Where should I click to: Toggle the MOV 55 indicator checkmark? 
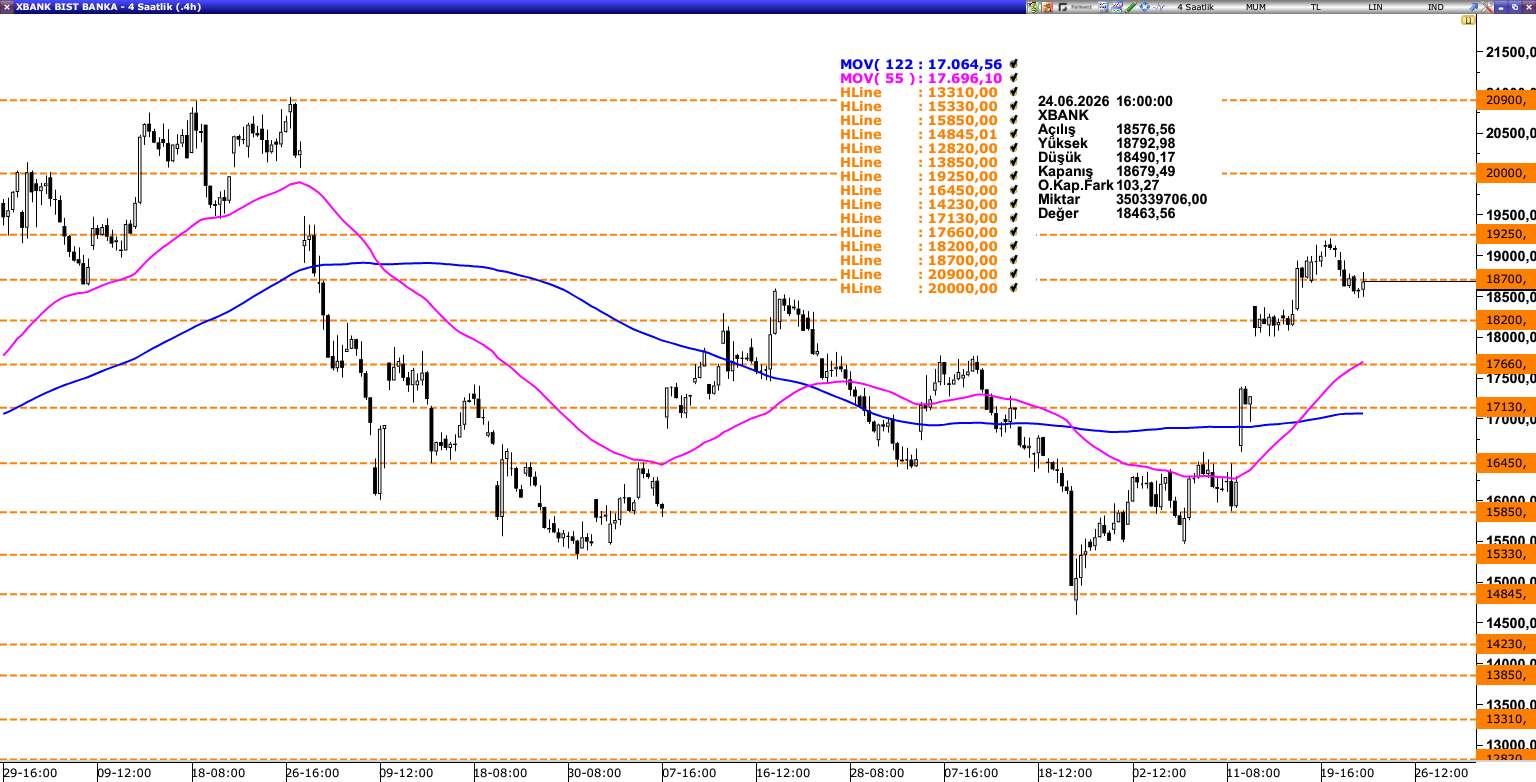[x=1014, y=78]
